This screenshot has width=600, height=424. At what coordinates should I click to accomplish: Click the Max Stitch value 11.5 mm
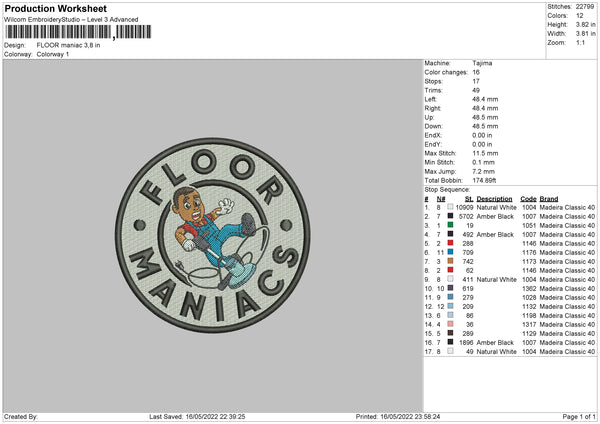click(485, 153)
